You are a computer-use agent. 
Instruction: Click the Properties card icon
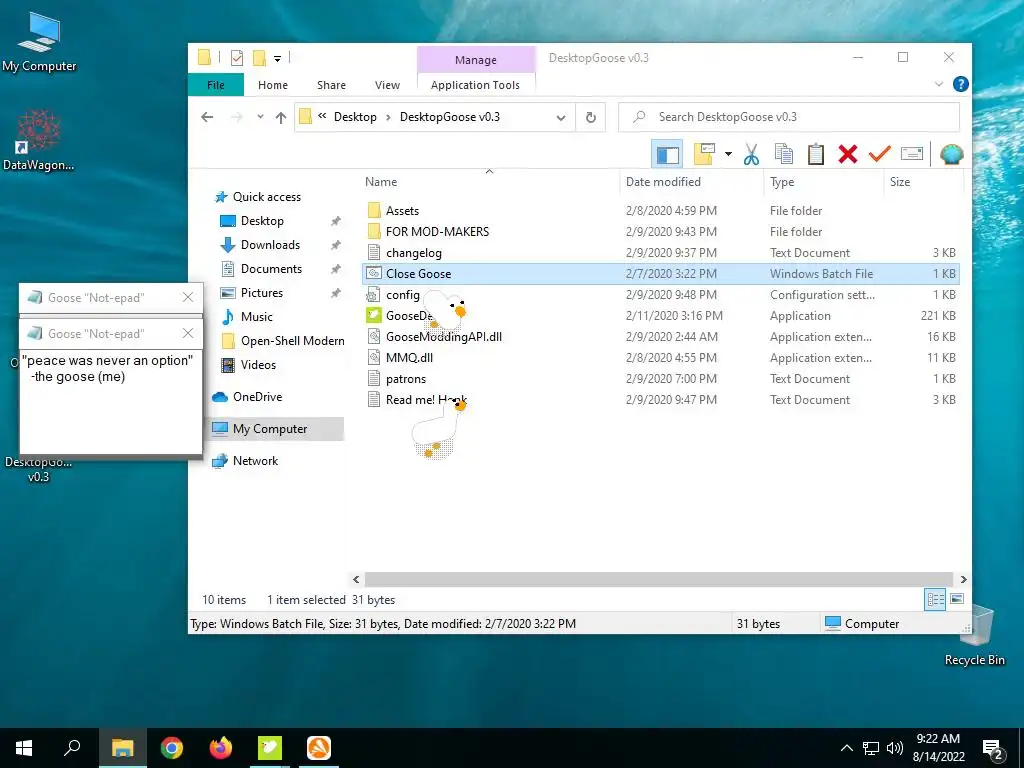coord(912,154)
